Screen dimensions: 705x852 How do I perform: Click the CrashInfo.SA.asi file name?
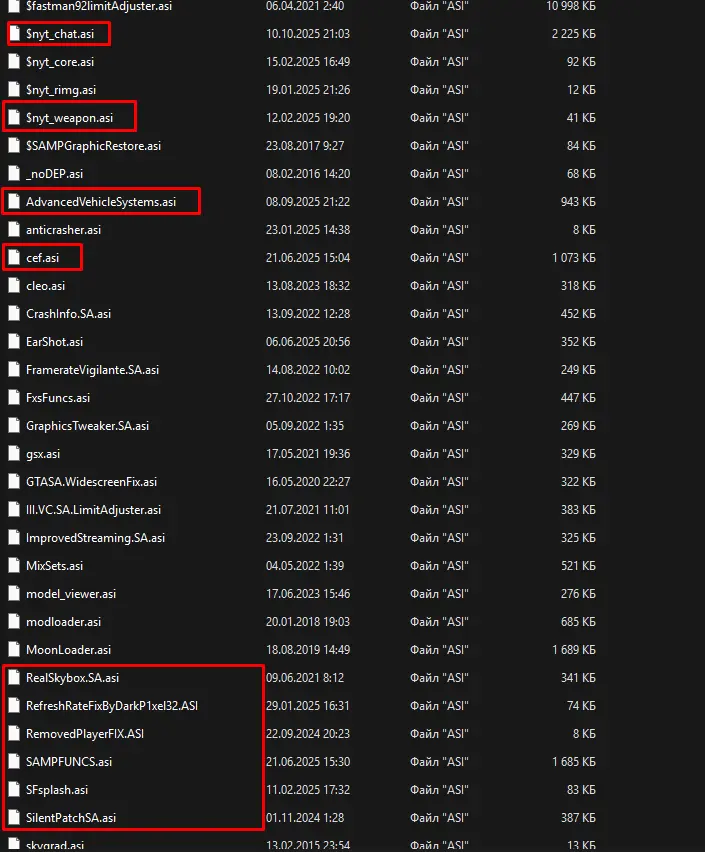tap(68, 314)
